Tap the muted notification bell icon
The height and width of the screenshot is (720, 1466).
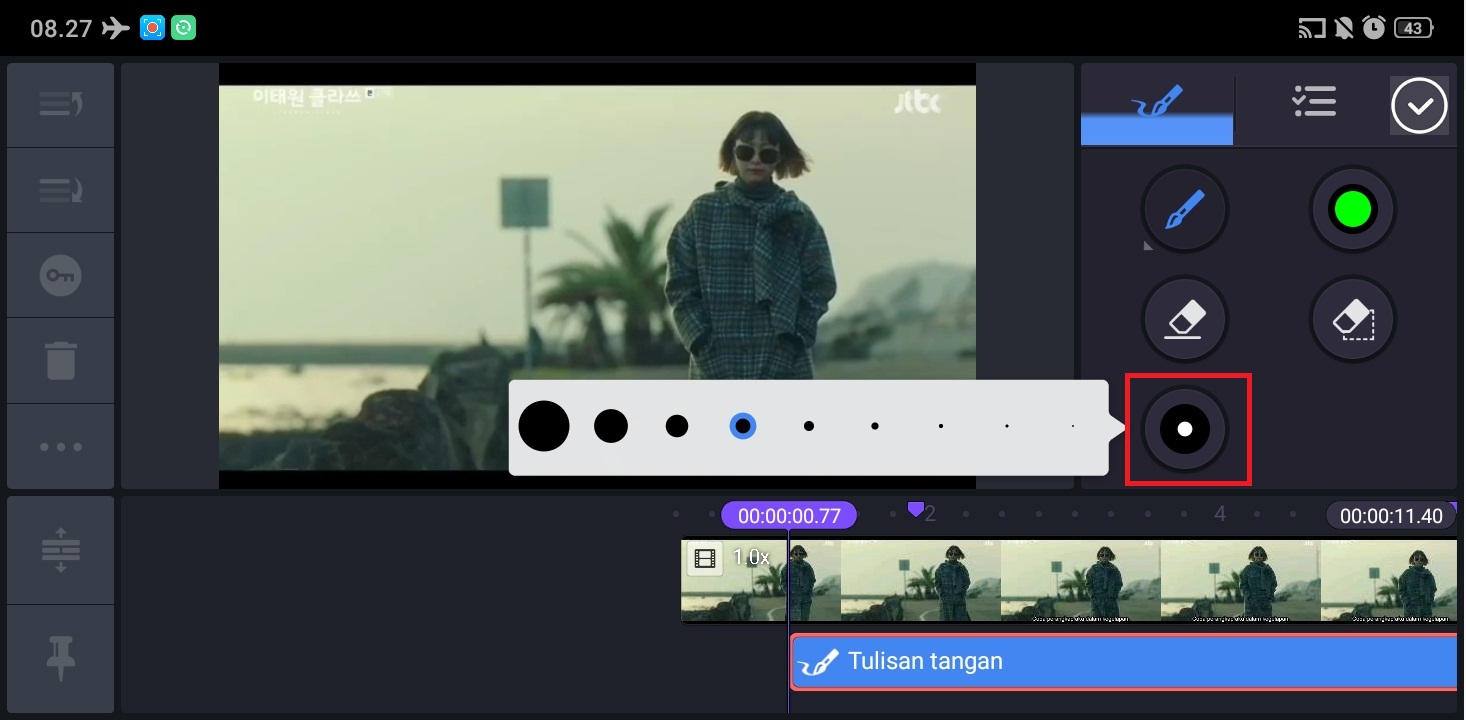[1344, 28]
